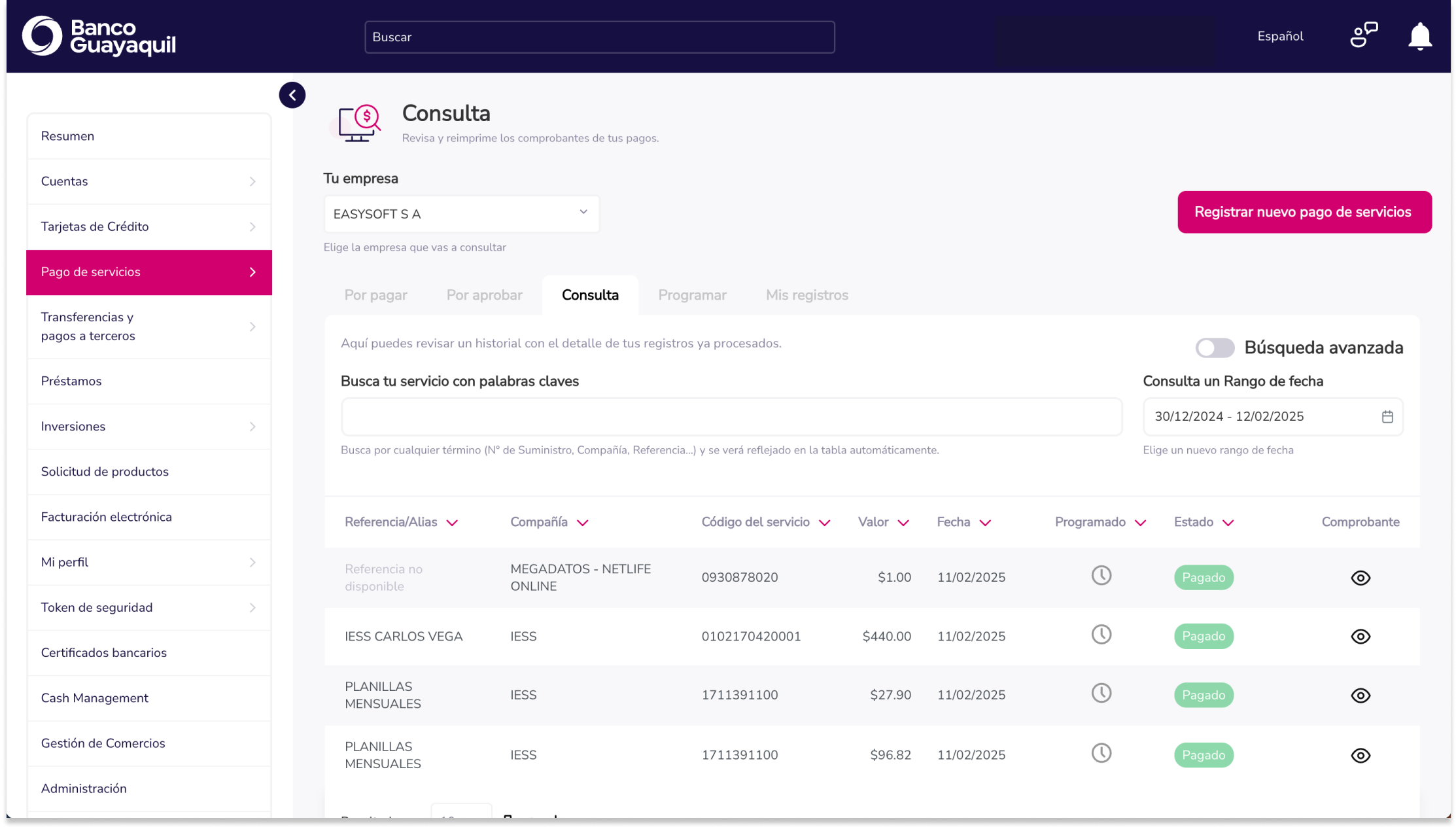Open the notifications bell
The image size is (1456, 829).
(x=1419, y=36)
